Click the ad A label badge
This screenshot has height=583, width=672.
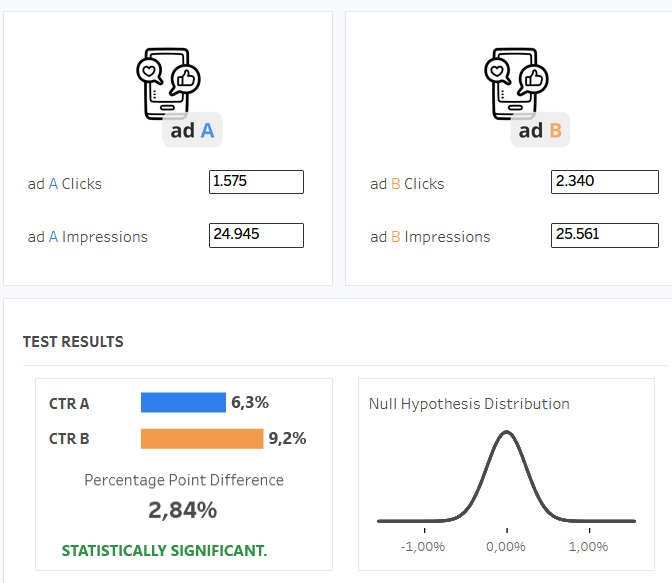click(192, 130)
